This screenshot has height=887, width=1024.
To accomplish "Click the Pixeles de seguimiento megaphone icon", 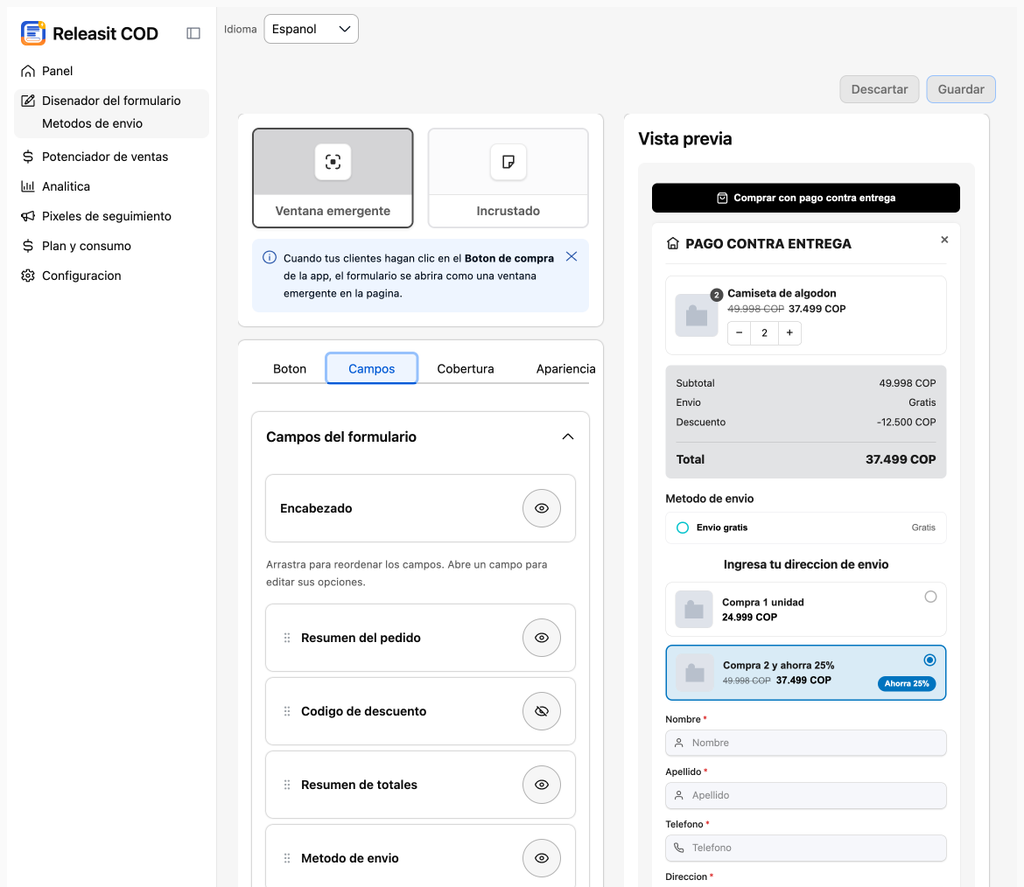I will (x=27, y=216).
